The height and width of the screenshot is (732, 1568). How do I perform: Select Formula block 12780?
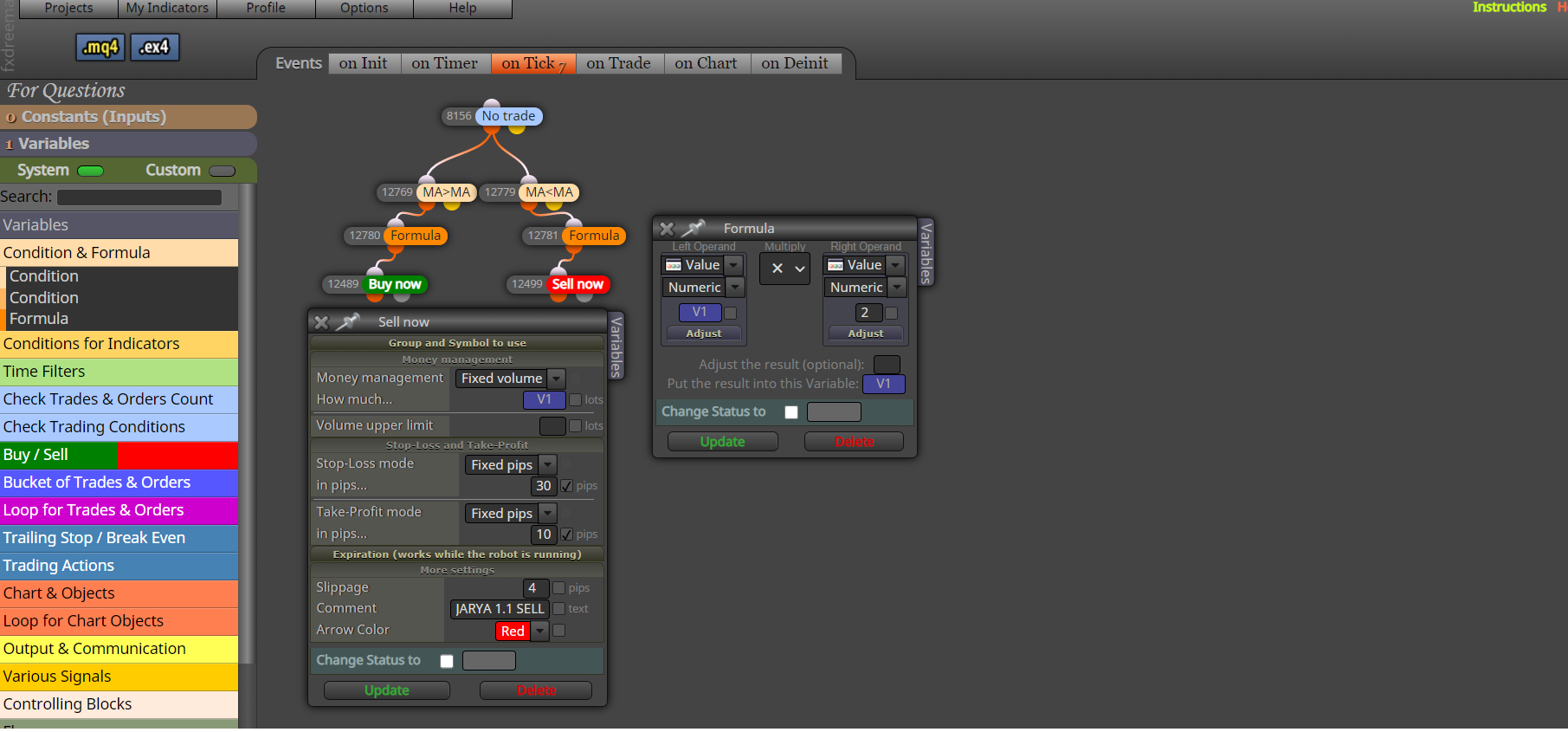click(416, 236)
